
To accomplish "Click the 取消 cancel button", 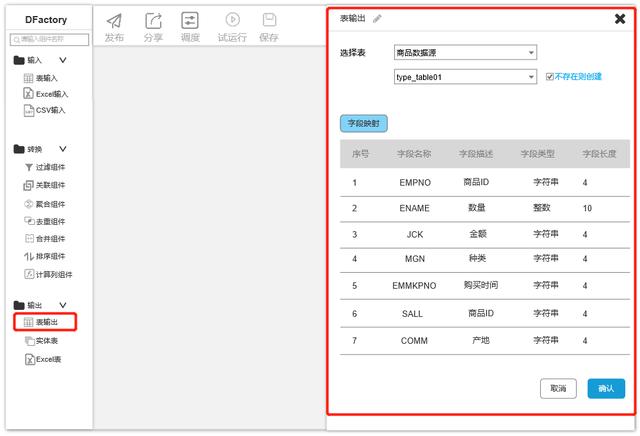I will coord(558,388).
